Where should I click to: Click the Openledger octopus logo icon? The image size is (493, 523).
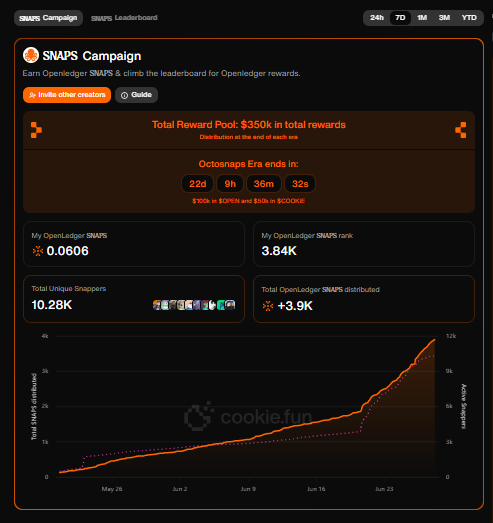click(x=31, y=55)
